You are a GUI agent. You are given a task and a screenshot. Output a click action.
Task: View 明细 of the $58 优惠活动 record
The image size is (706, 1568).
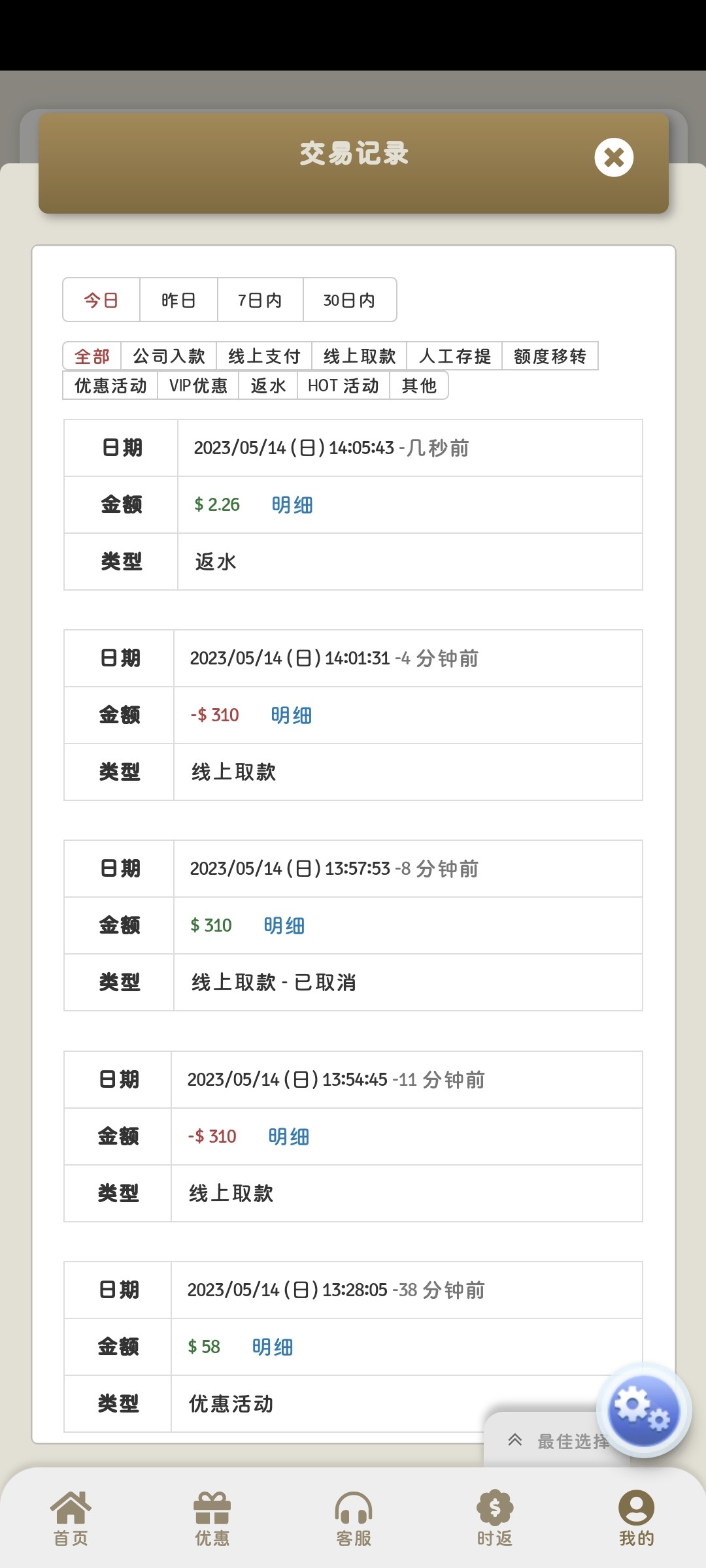click(273, 1347)
